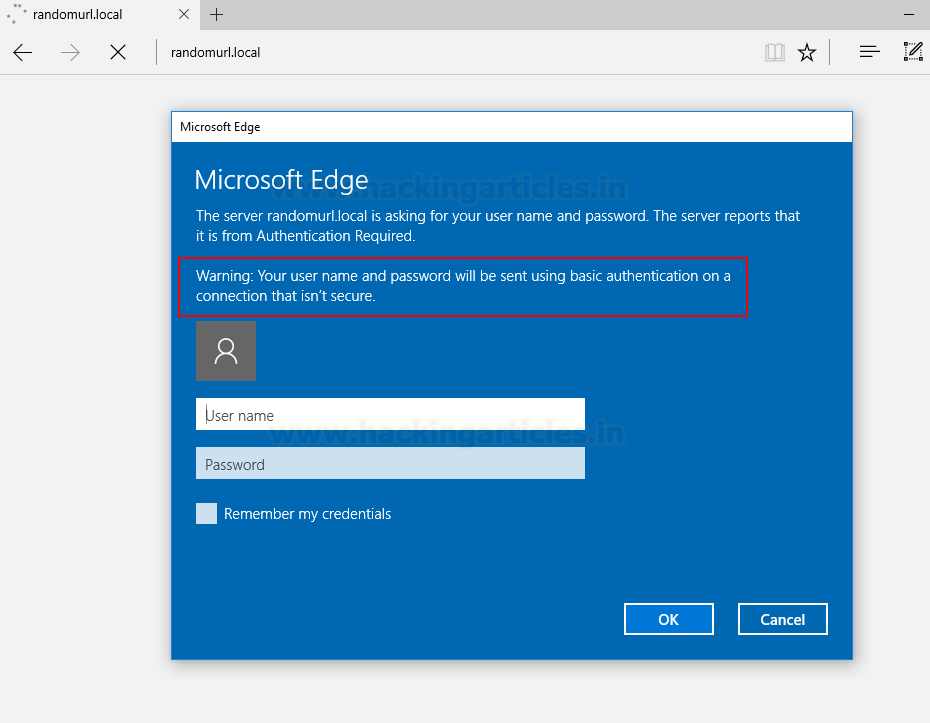Image resolution: width=930 pixels, height=723 pixels.
Task: Stop loading the page
Action: pos(118,53)
